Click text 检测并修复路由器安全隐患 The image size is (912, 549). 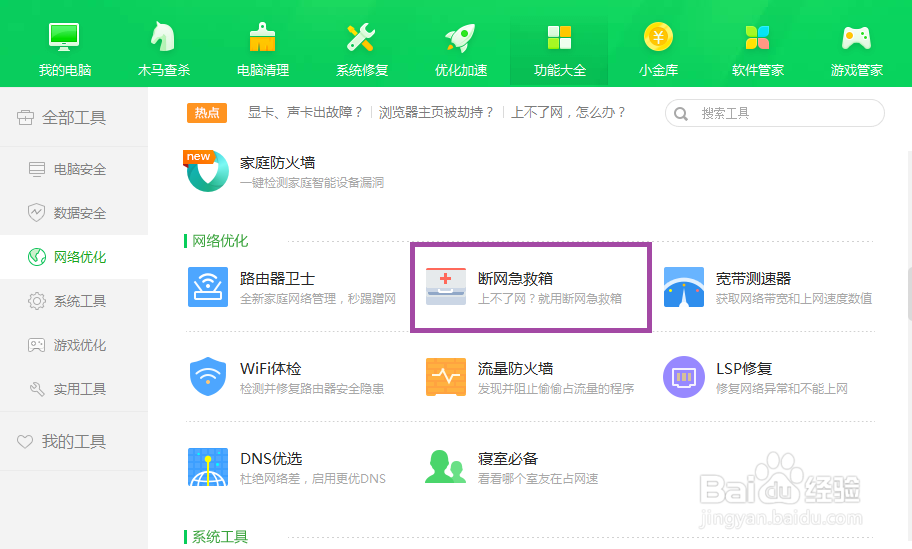(x=312, y=388)
